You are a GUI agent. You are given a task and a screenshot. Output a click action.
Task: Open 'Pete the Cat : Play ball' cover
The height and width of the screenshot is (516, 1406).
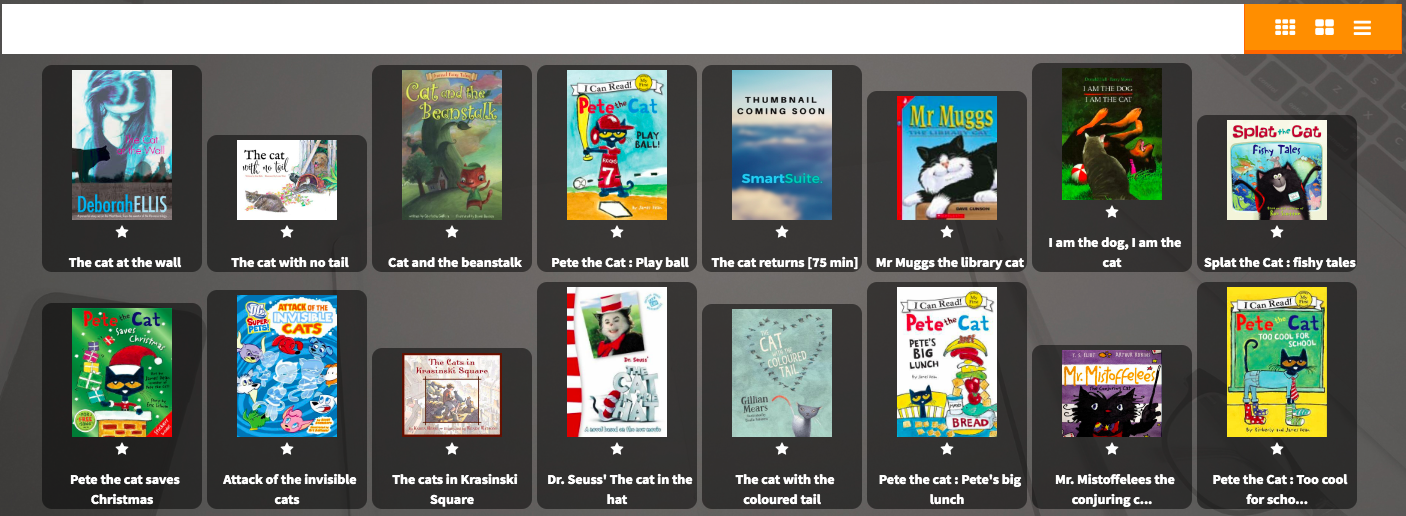[617, 145]
